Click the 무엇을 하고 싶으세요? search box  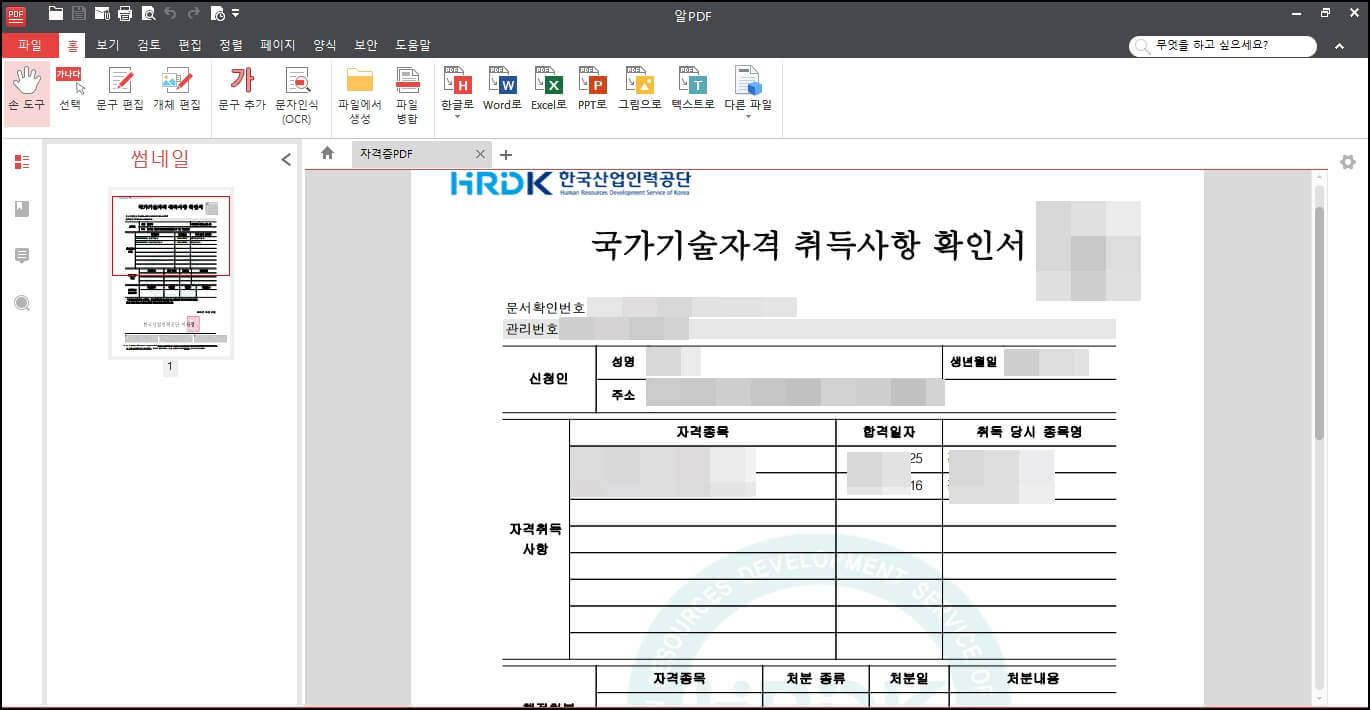click(x=1223, y=46)
